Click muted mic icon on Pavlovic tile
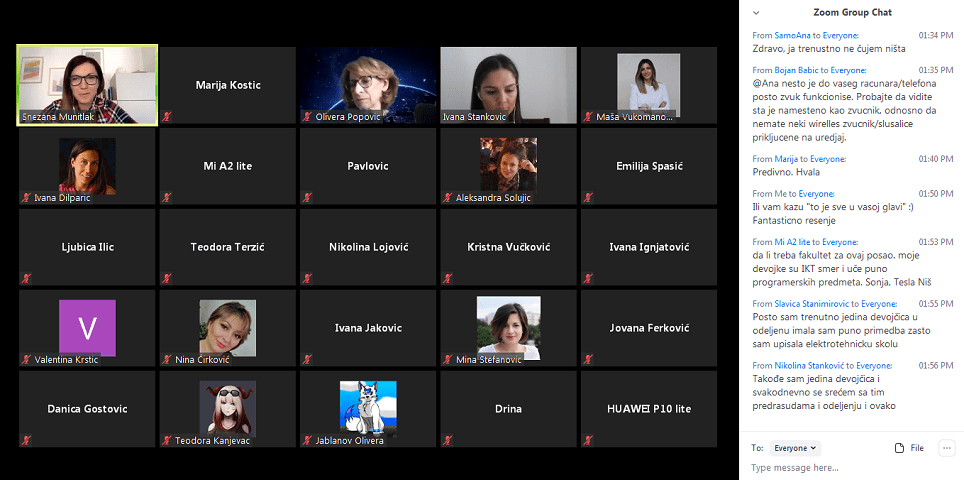The height and width of the screenshot is (480, 964). click(308, 198)
